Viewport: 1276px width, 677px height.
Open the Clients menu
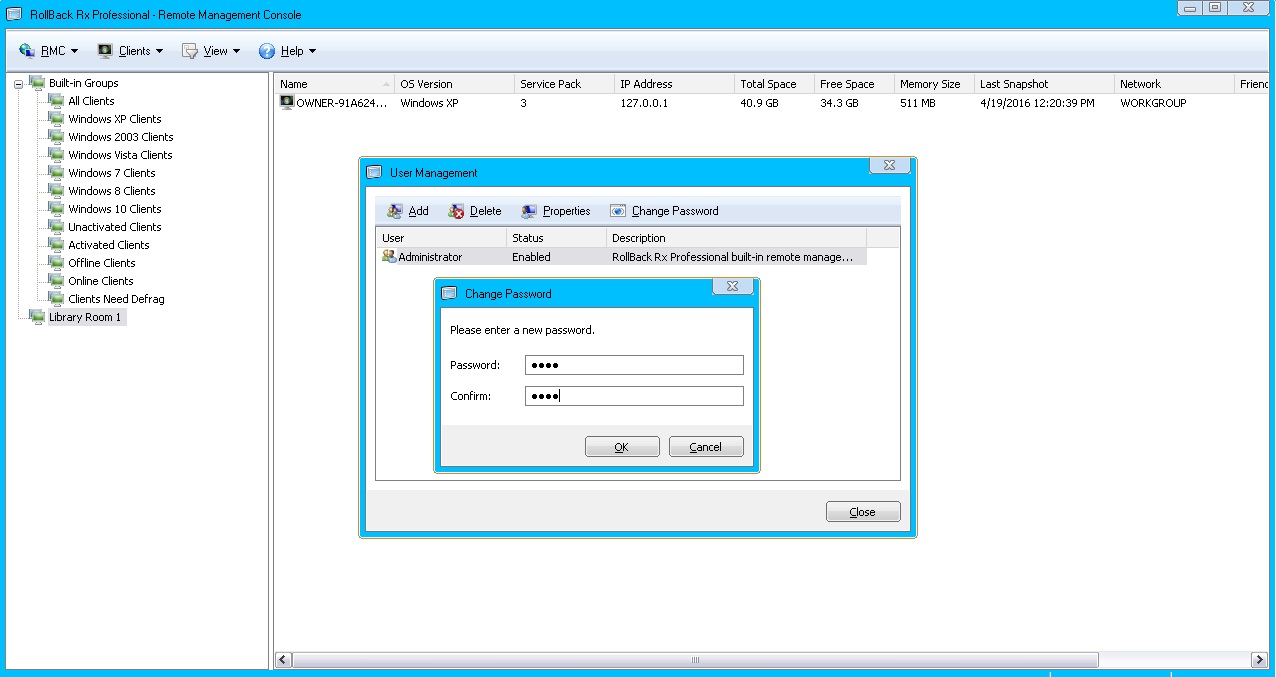click(x=130, y=51)
